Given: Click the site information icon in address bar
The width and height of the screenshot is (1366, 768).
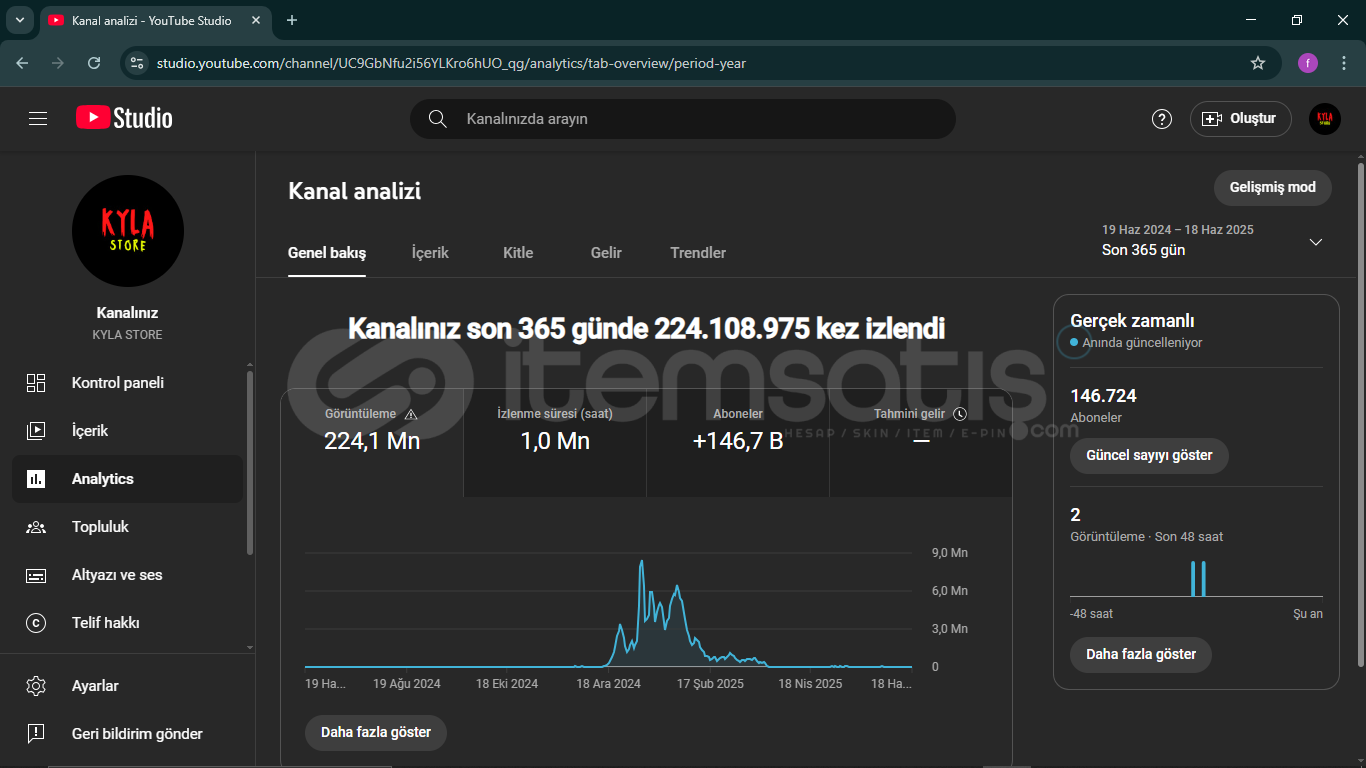Looking at the screenshot, I should (x=137, y=63).
